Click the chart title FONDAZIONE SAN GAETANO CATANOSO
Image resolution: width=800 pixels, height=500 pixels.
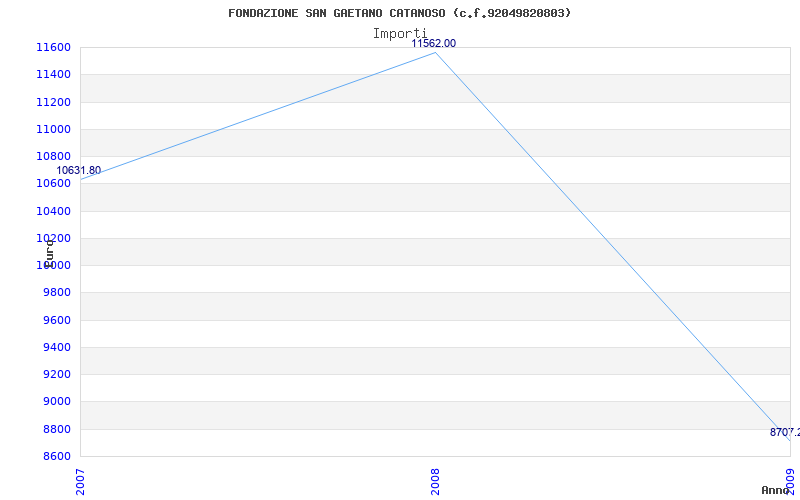pos(399,13)
